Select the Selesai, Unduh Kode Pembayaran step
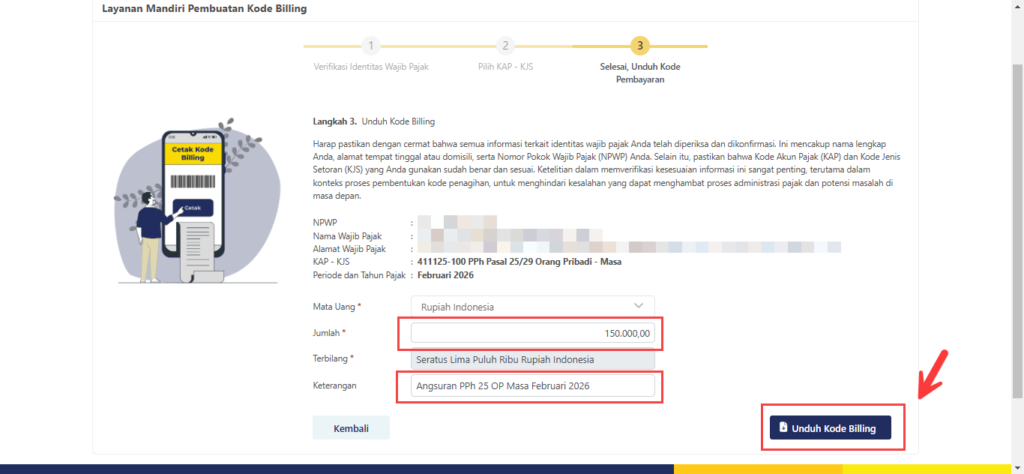The width and height of the screenshot is (1024, 474). [x=640, y=73]
